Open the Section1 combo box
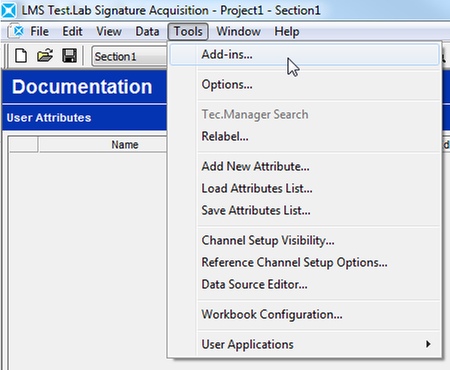Viewport: 450px width, 370px height. [130, 56]
